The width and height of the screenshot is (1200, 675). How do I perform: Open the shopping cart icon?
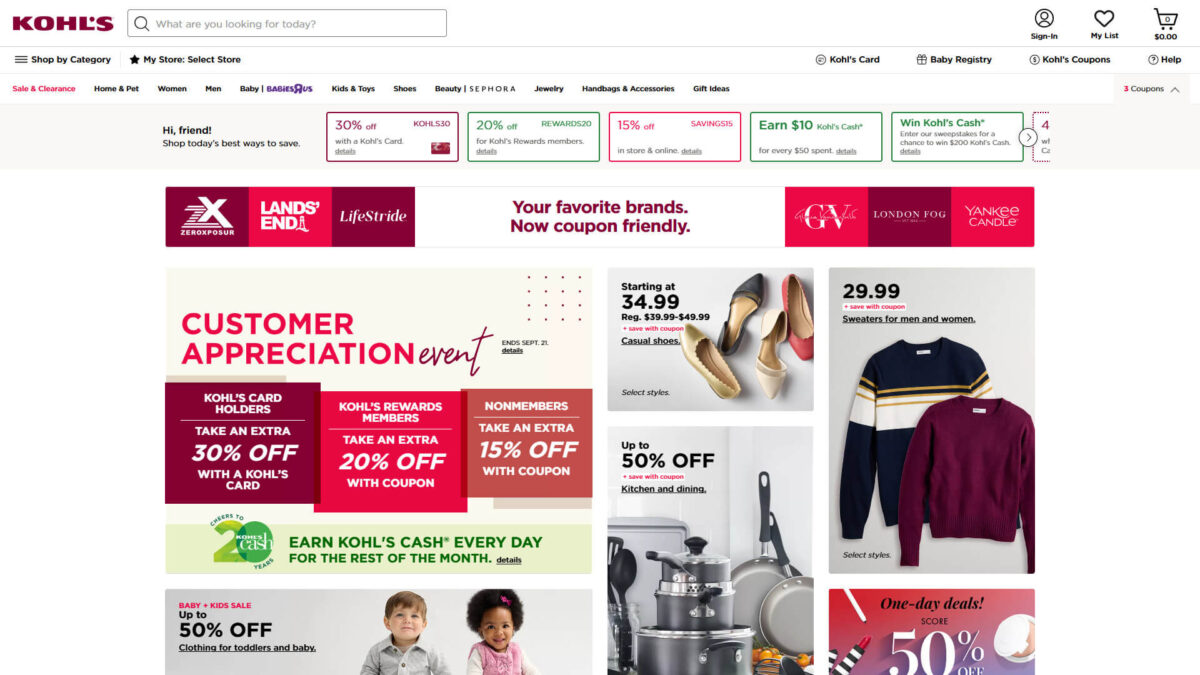coord(1165,18)
